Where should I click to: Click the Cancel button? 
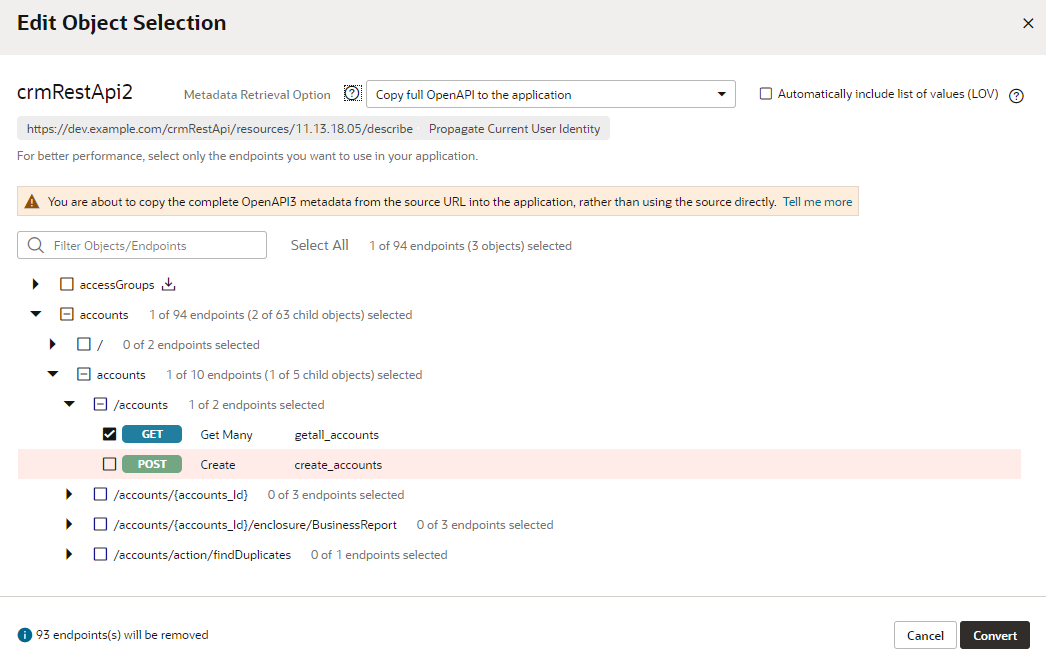925,635
